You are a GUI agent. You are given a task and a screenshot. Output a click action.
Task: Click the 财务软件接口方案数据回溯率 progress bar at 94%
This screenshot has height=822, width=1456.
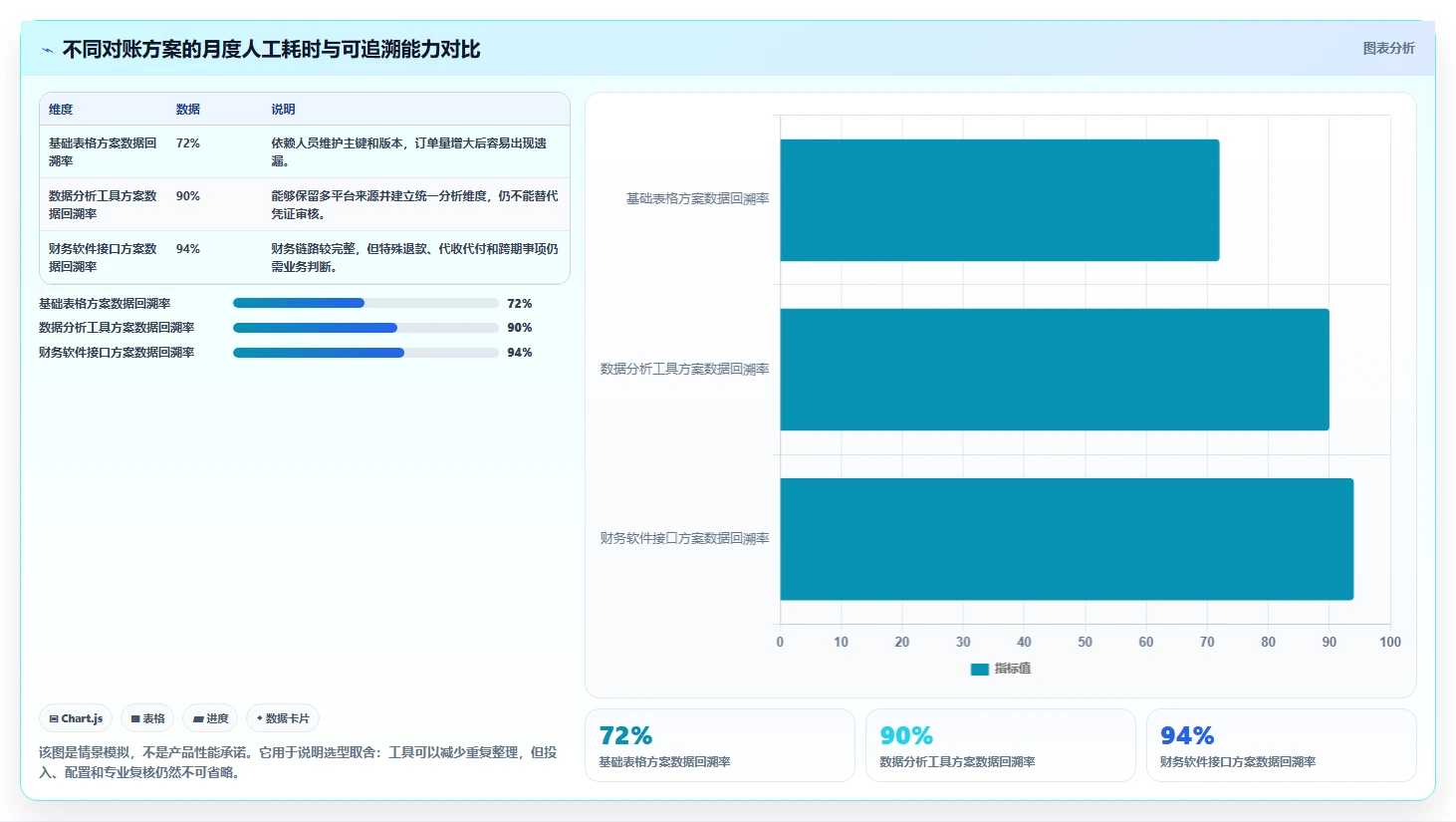[x=365, y=353]
